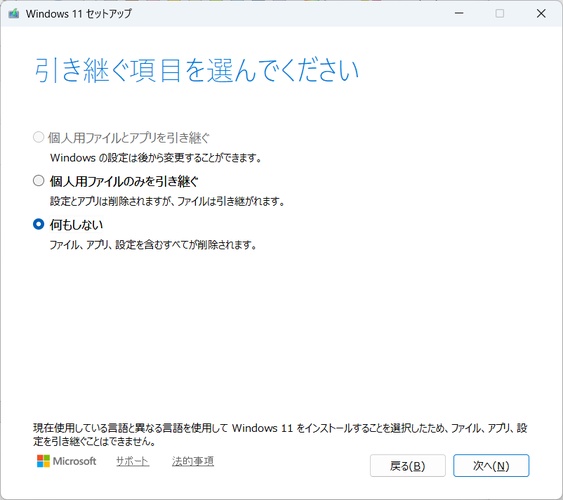Open the 法的事項 link

(x=193, y=461)
